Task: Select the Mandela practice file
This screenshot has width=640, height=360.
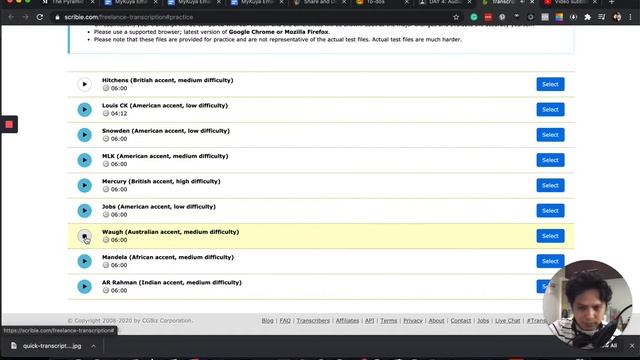Action: (x=550, y=261)
